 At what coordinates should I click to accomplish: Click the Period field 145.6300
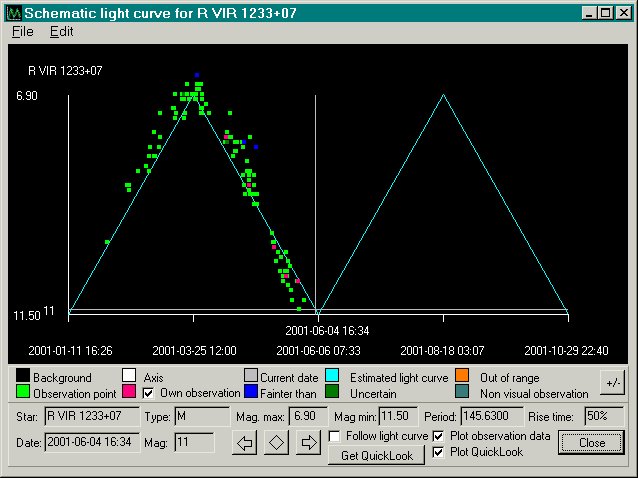tap(492, 416)
